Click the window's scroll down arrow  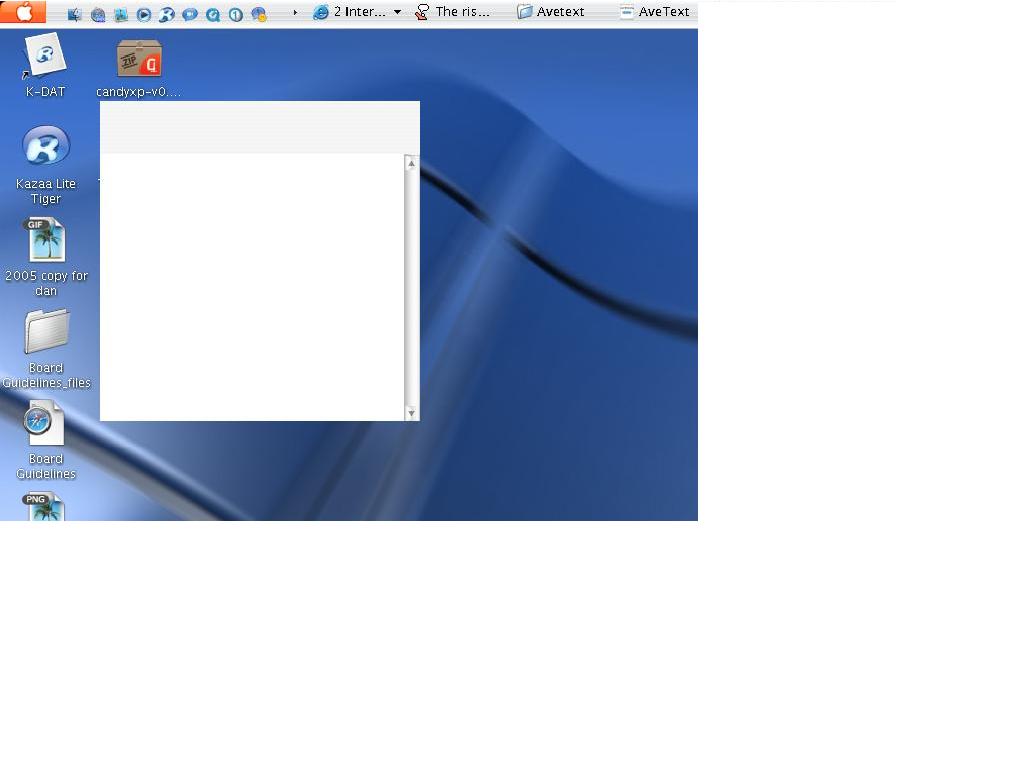(x=411, y=413)
